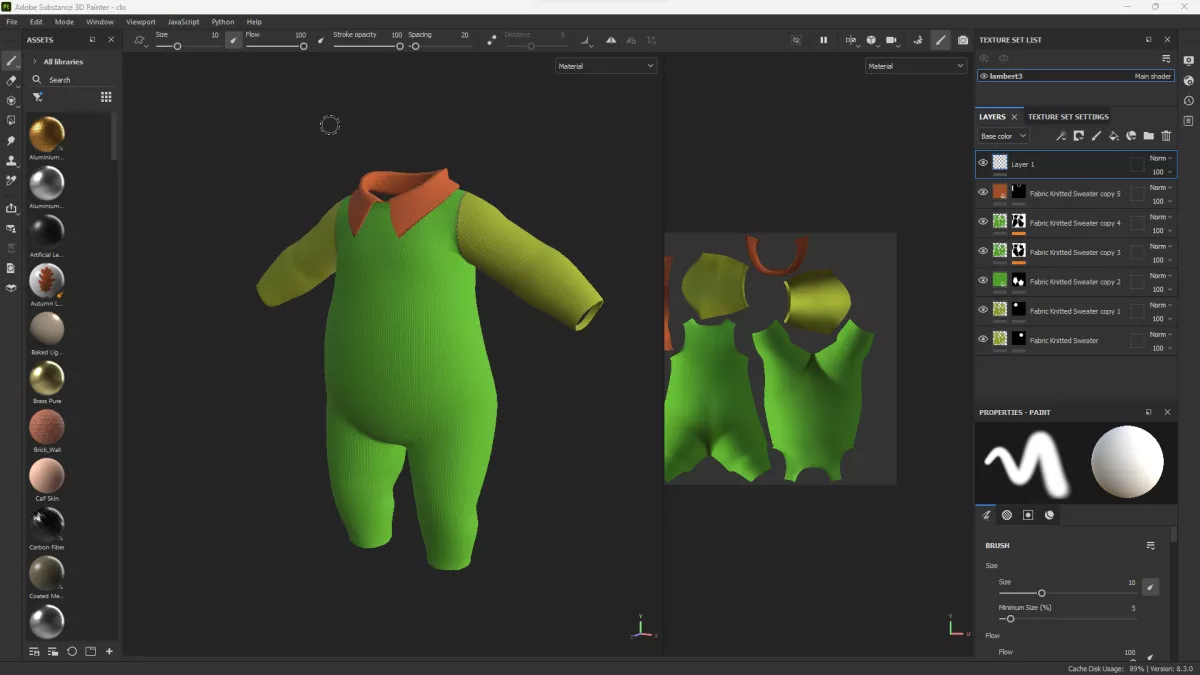1200x675 pixels.
Task: Switch to Texture Set Settings tab
Action: (x=1068, y=117)
